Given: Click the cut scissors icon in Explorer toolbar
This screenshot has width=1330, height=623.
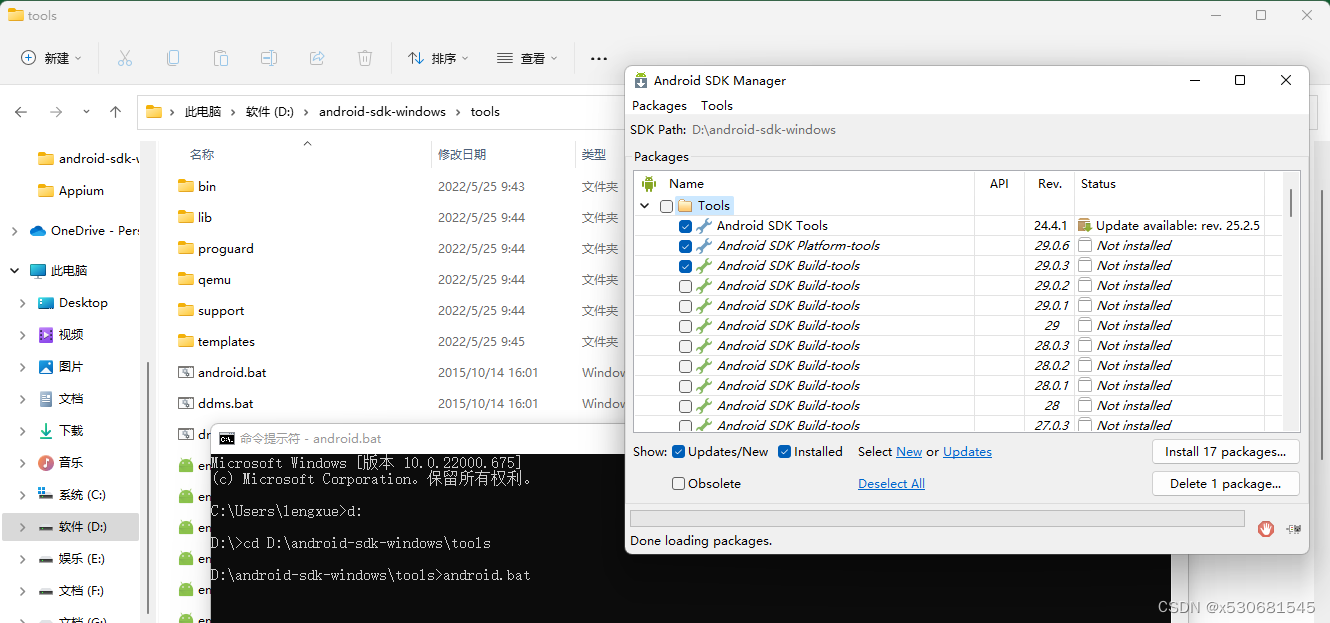Looking at the screenshot, I should [125, 58].
